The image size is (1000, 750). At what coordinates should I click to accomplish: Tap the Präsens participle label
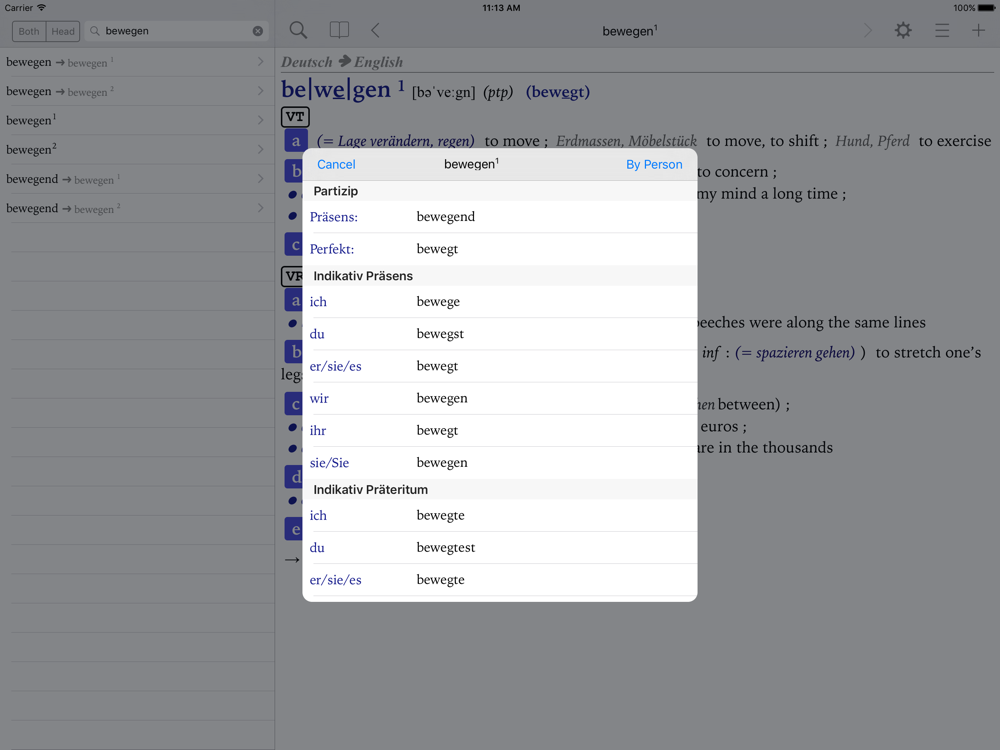[x=334, y=217]
